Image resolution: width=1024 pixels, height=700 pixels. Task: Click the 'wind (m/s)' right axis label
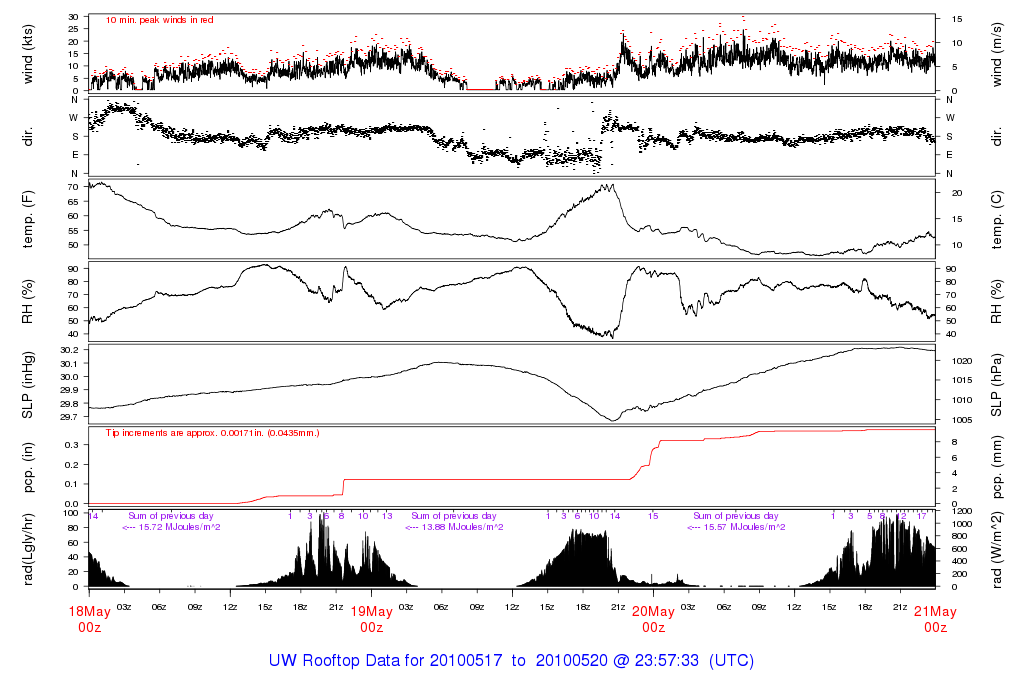pyautogui.click(x=997, y=54)
